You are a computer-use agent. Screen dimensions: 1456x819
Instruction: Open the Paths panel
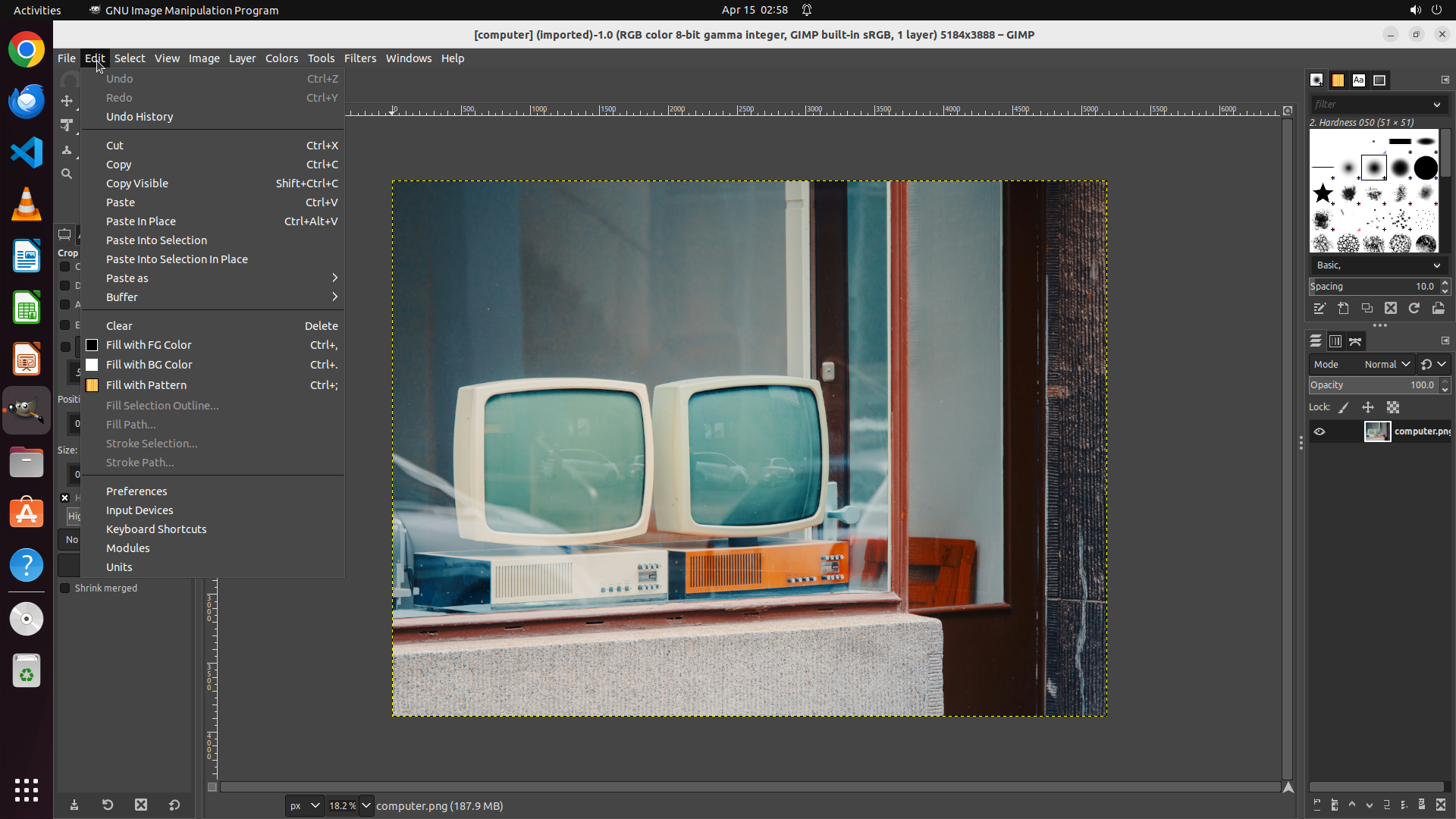[x=1354, y=341]
